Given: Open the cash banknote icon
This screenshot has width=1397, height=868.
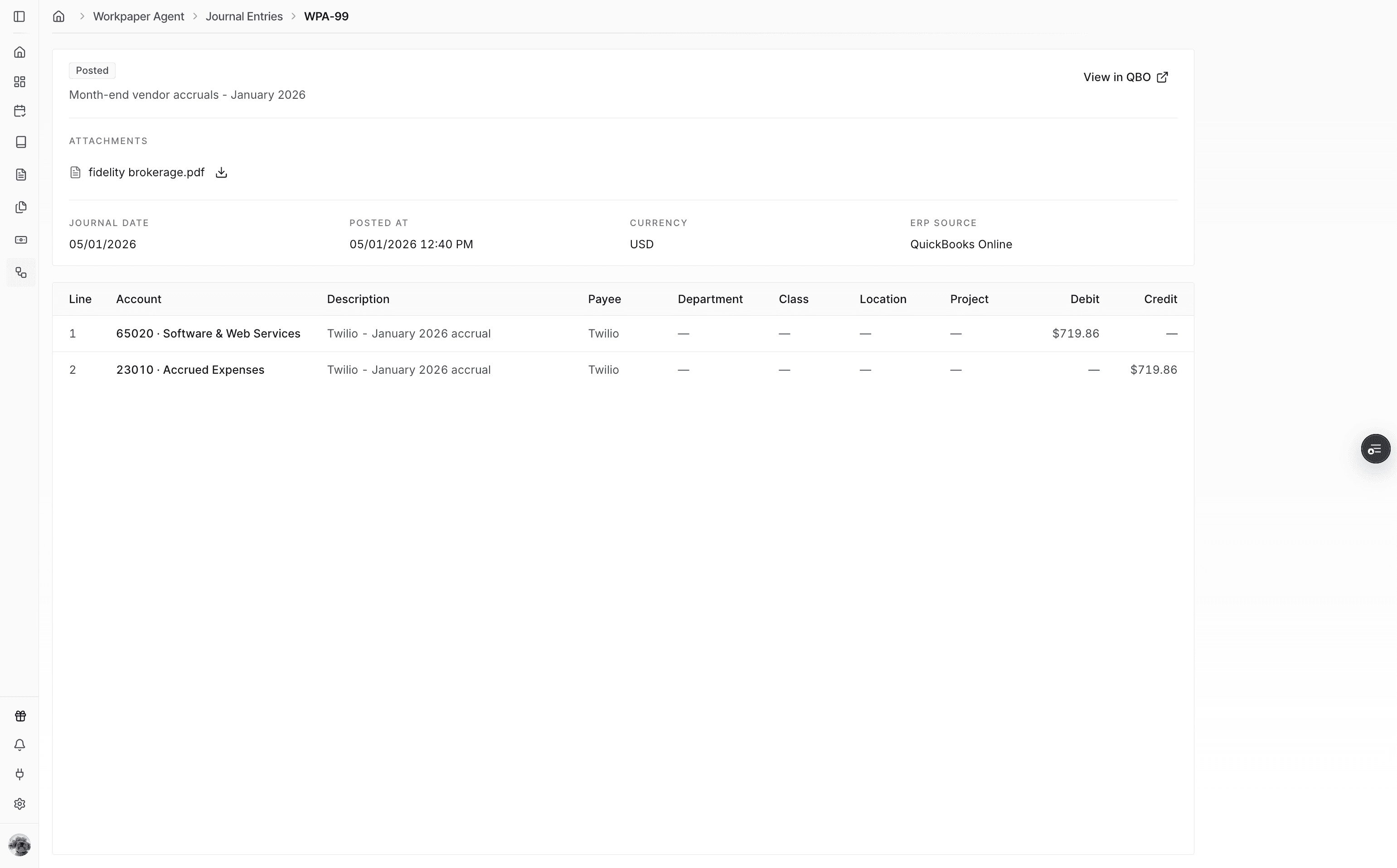Looking at the screenshot, I should (x=21, y=240).
